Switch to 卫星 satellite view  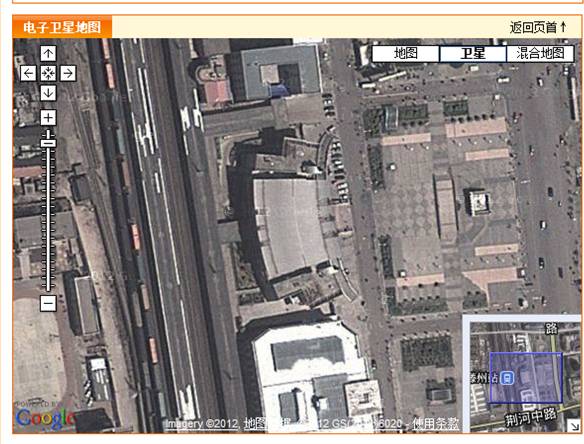click(x=473, y=53)
